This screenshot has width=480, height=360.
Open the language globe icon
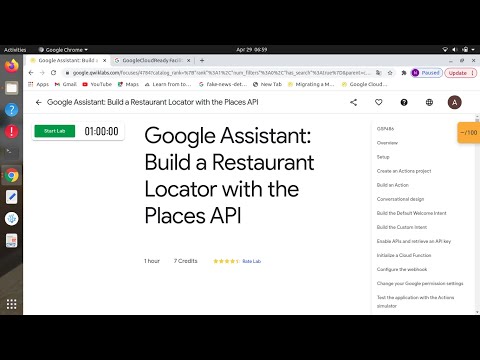point(429,102)
